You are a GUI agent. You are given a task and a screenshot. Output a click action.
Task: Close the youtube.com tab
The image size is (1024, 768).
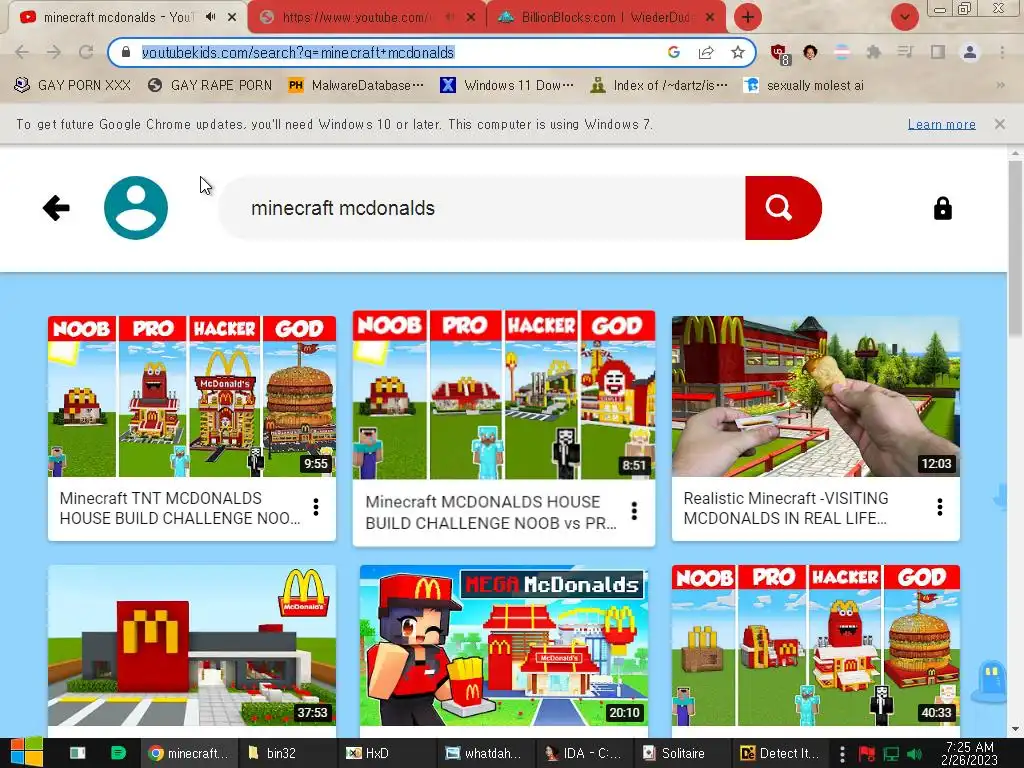point(471,18)
